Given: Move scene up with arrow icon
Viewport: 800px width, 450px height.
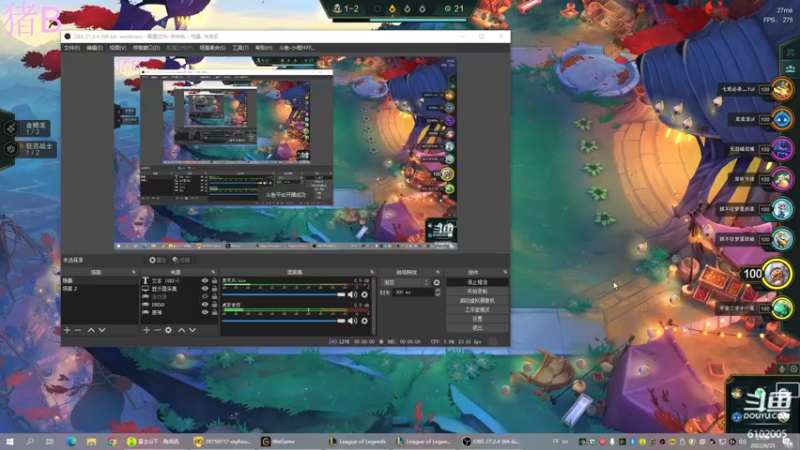Looking at the screenshot, I should 91,330.
